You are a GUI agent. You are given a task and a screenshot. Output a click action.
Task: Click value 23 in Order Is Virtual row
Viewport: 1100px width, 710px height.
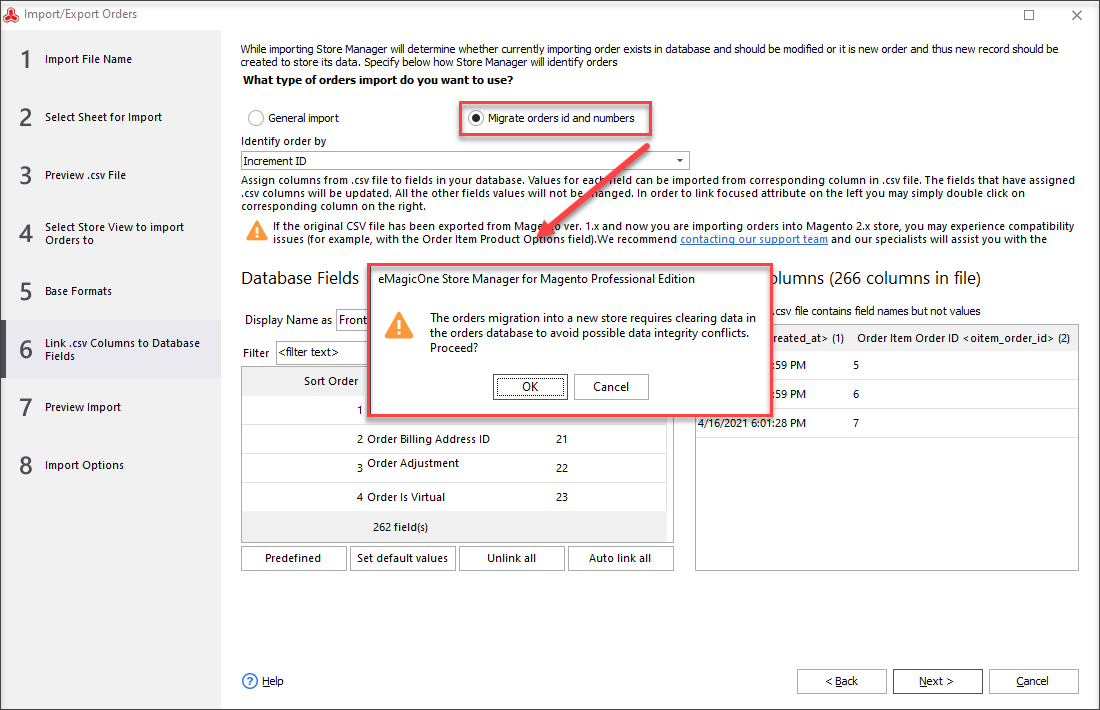pyautogui.click(x=562, y=497)
